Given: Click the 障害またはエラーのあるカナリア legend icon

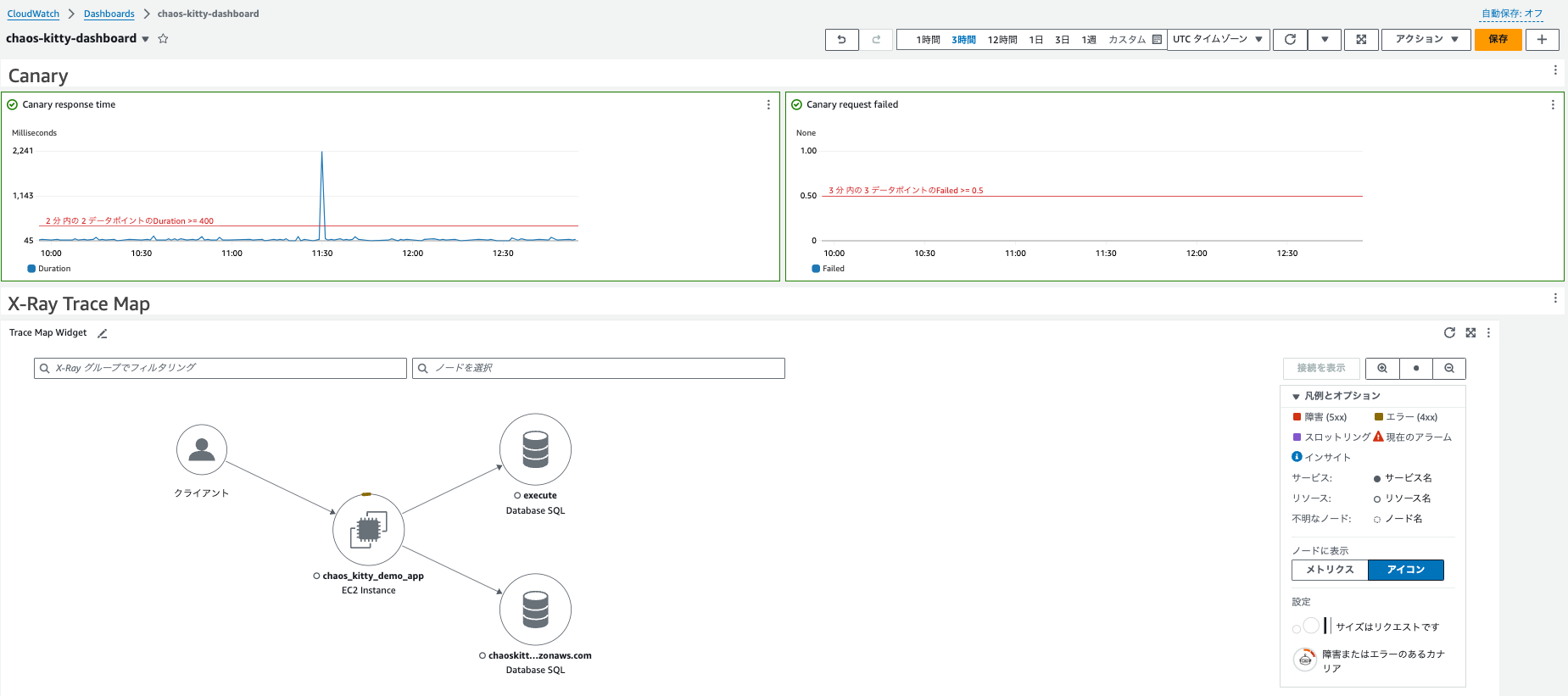Looking at the screenshot, I should [1305, 659].
